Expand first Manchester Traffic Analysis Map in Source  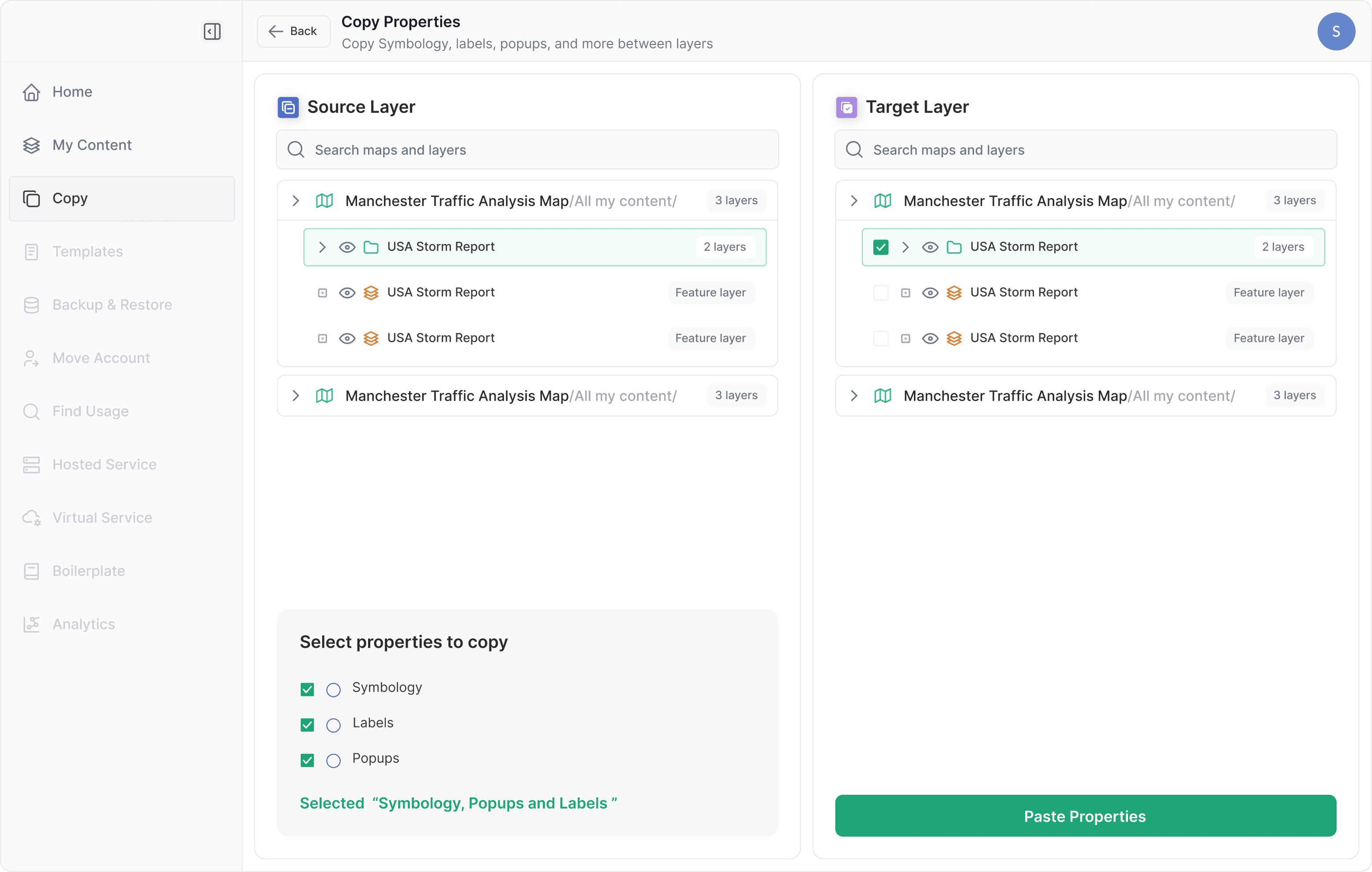click(296, 201)
